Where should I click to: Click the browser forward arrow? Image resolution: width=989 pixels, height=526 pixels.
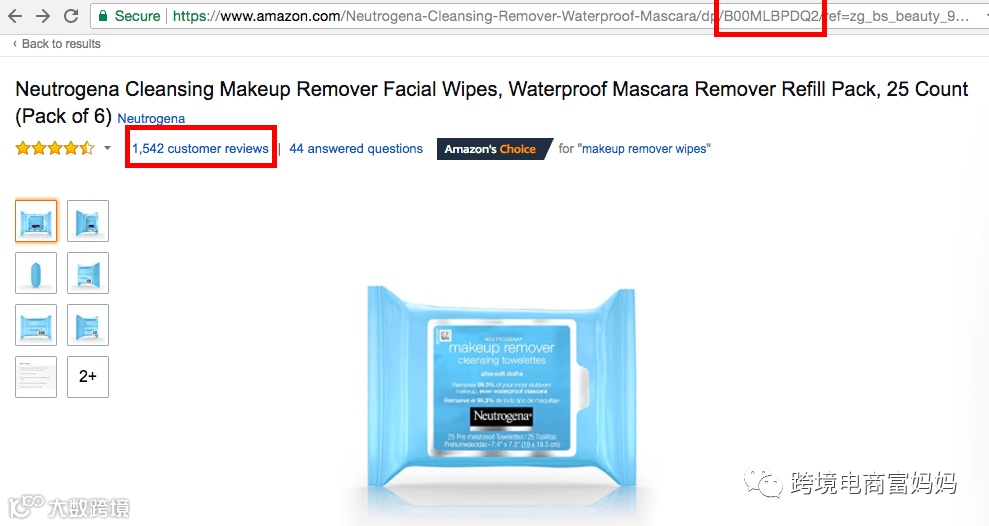(x=43, y=16)
